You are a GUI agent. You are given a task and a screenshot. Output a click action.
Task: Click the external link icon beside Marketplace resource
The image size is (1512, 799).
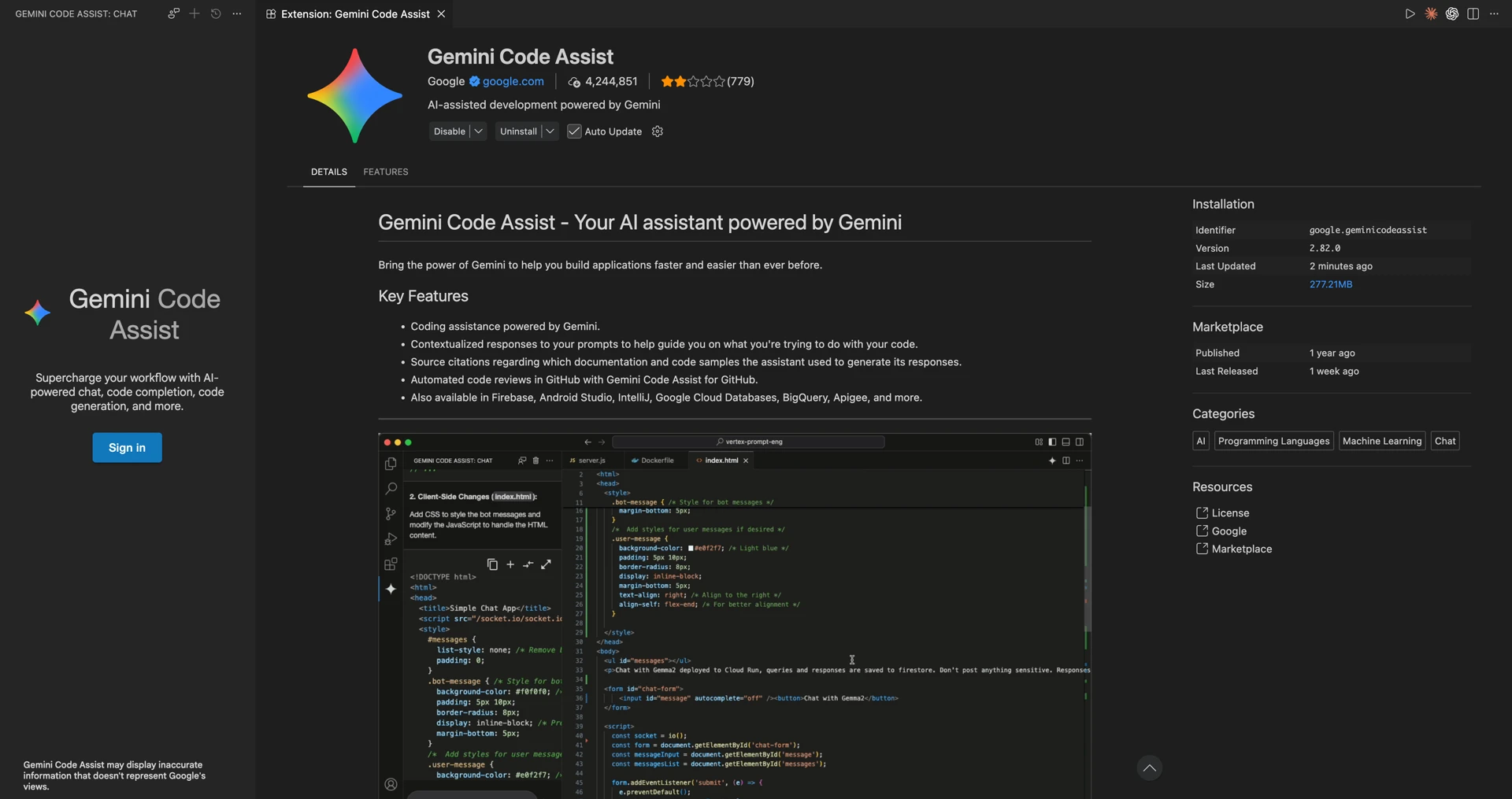point(1202,549)
